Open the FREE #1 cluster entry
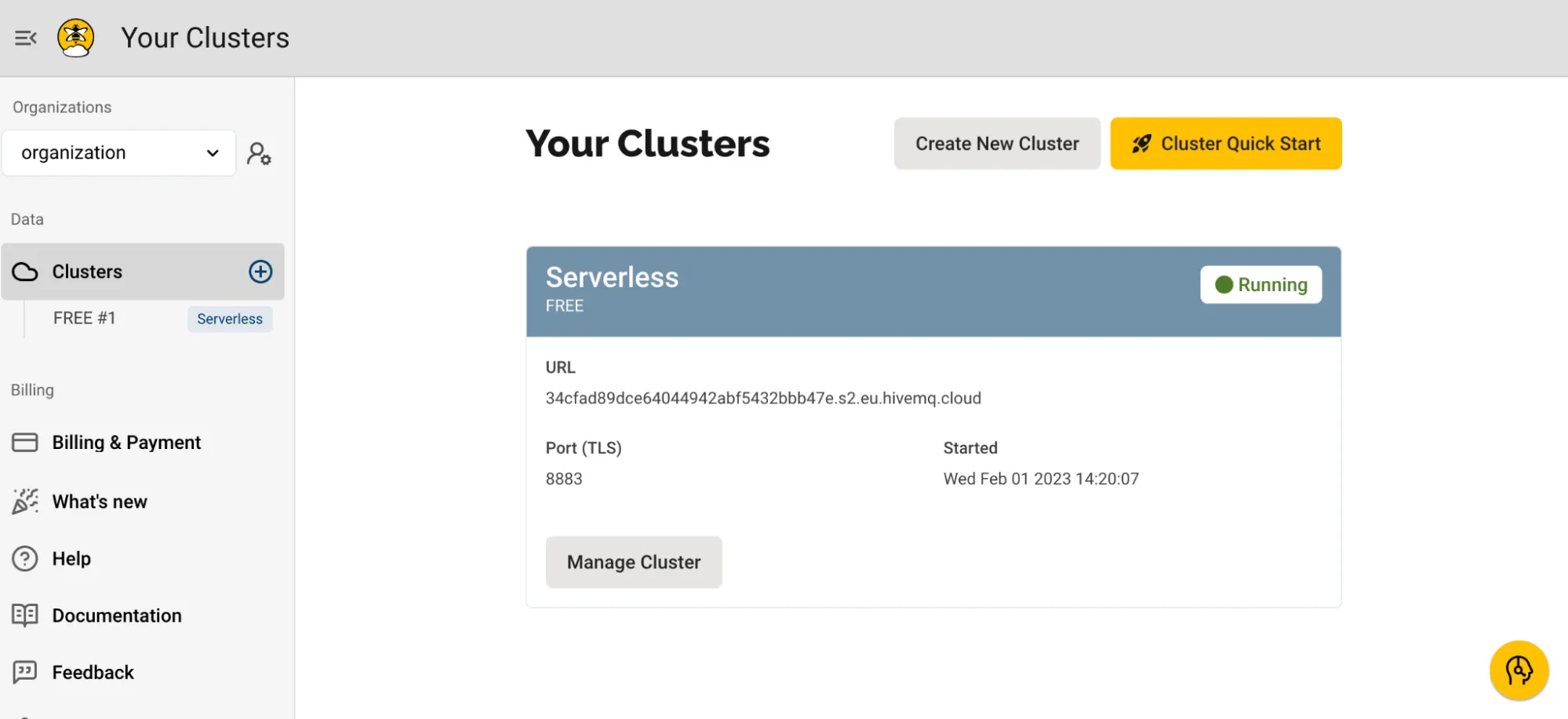1568x719 pixels. coord(85,318)
